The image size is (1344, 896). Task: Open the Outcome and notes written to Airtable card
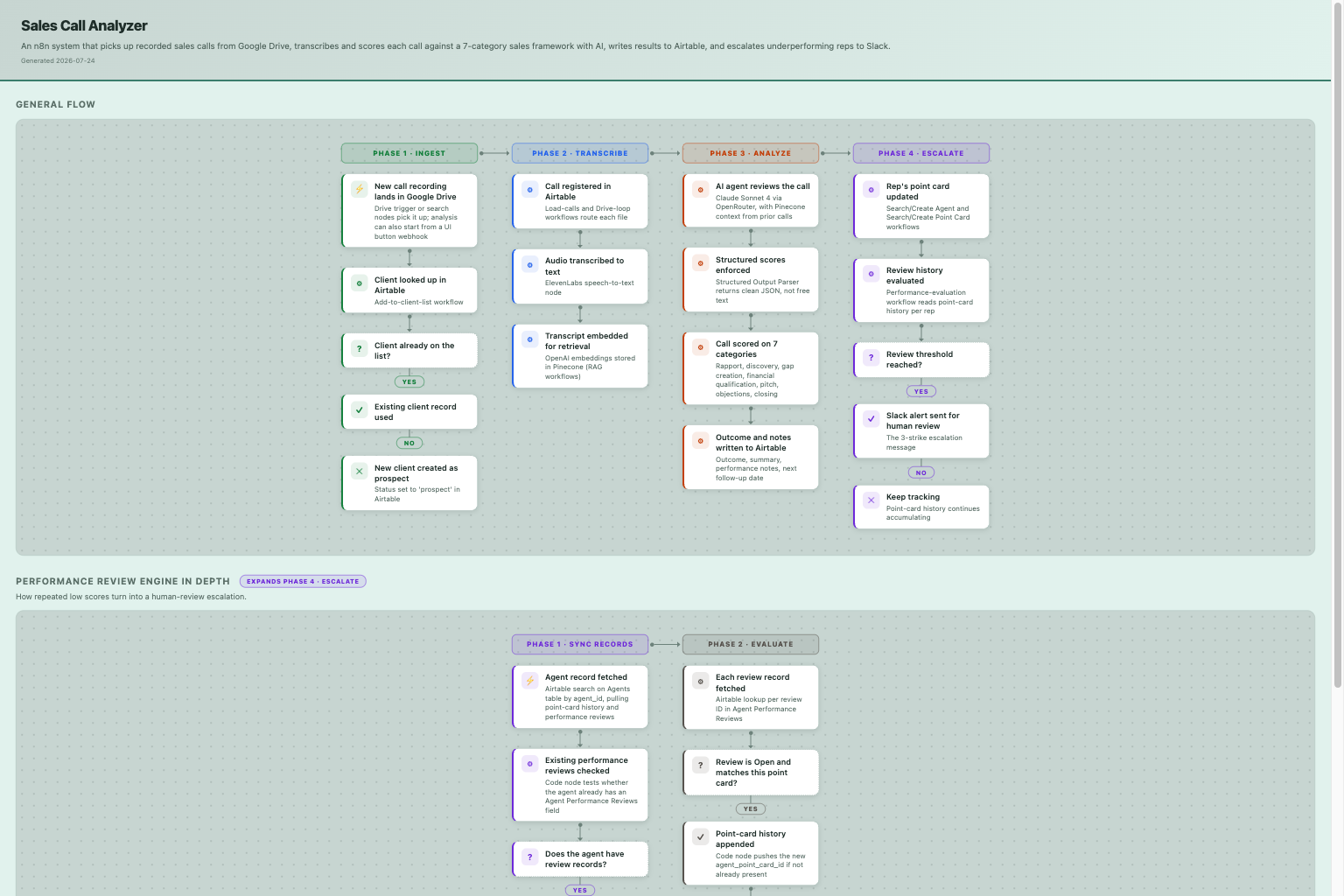coord(751,457)
